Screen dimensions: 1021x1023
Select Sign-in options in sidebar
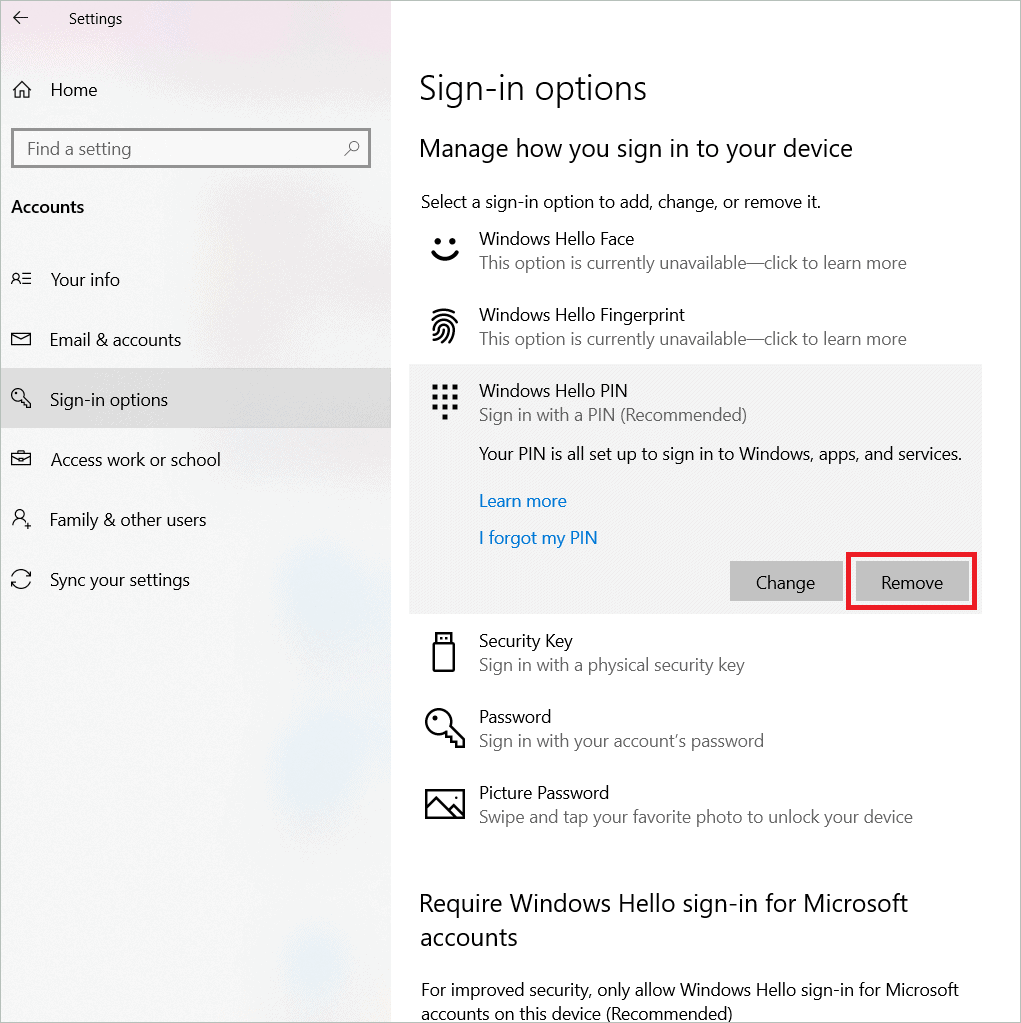[x=196, y=399]
